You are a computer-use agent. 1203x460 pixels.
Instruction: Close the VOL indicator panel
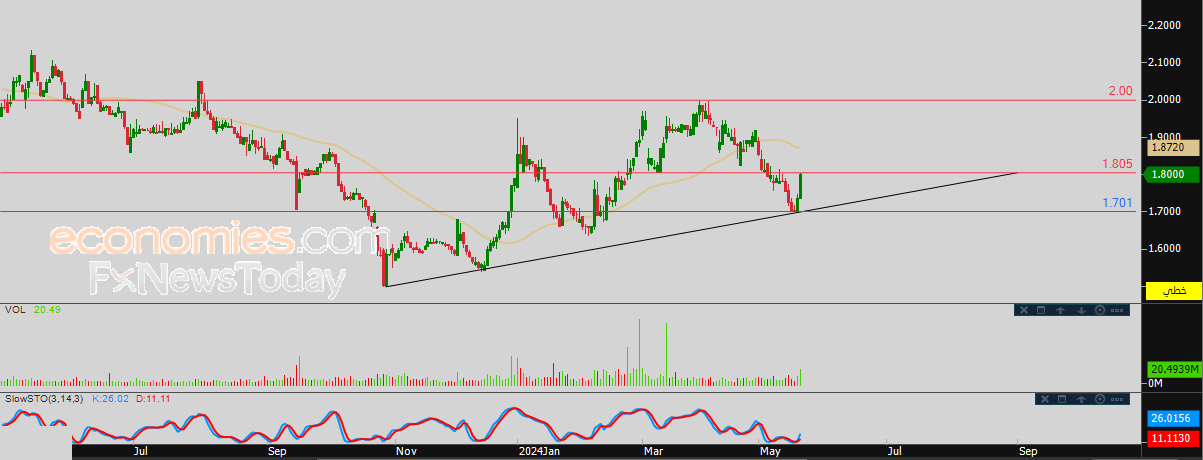1024,310
